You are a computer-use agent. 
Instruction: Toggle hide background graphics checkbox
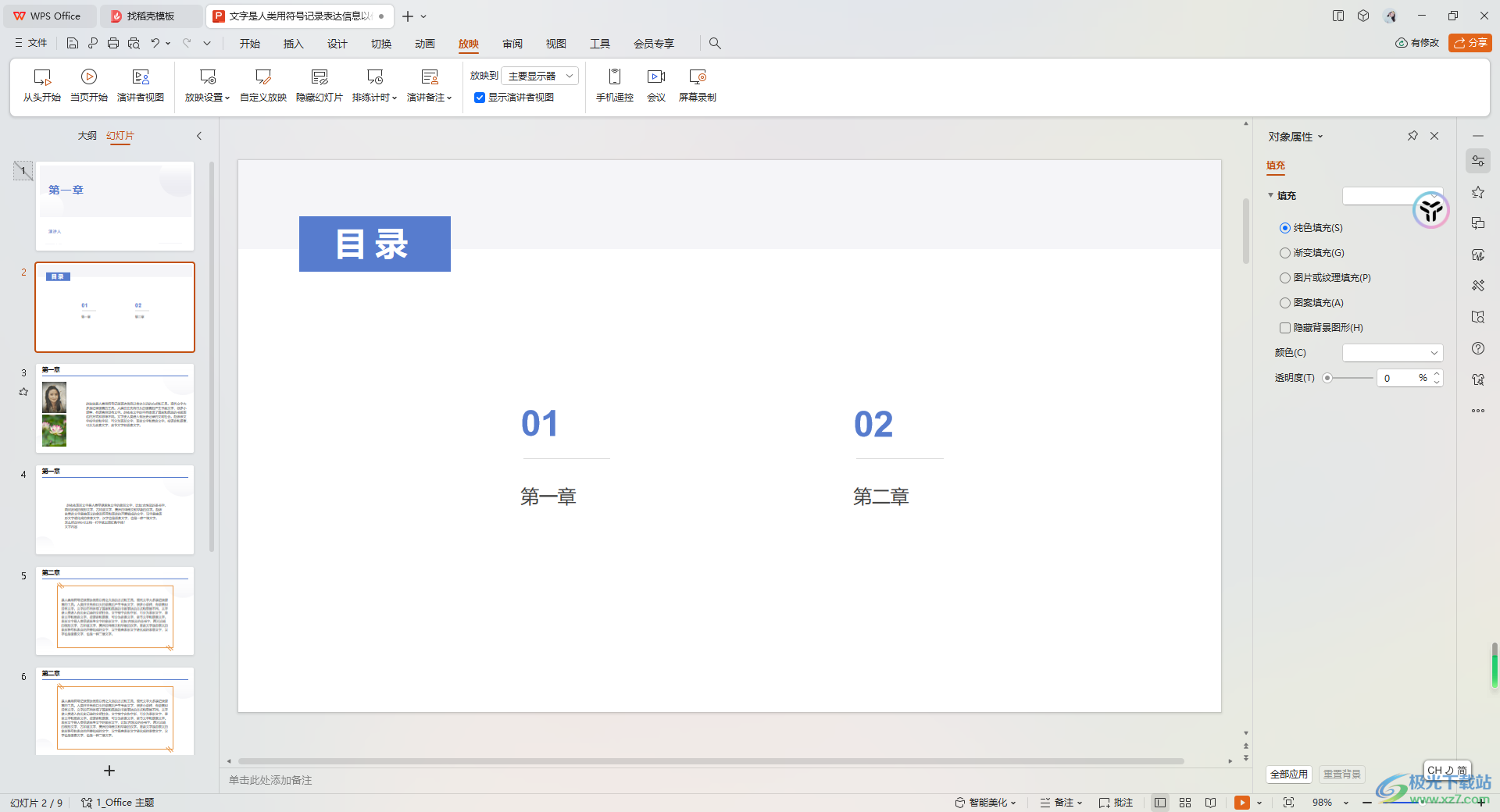tap(1284, 328)
